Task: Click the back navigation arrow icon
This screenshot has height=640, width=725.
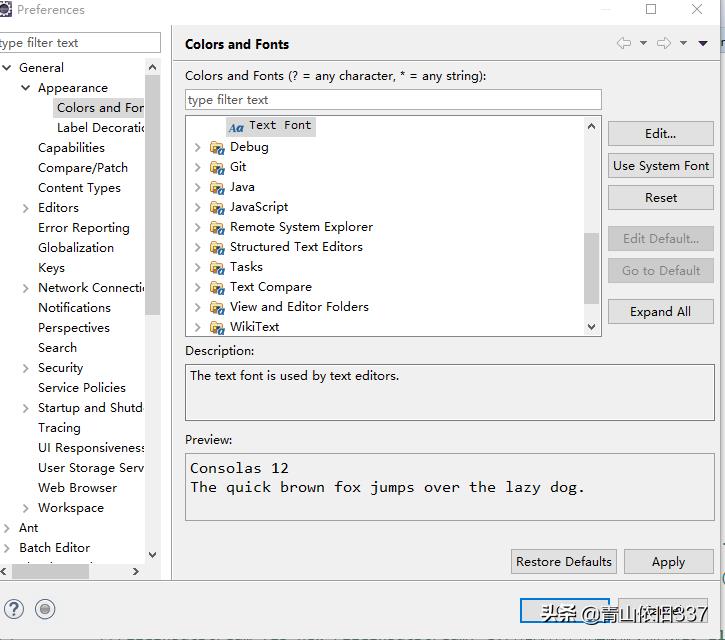Action: coord(624,43)
